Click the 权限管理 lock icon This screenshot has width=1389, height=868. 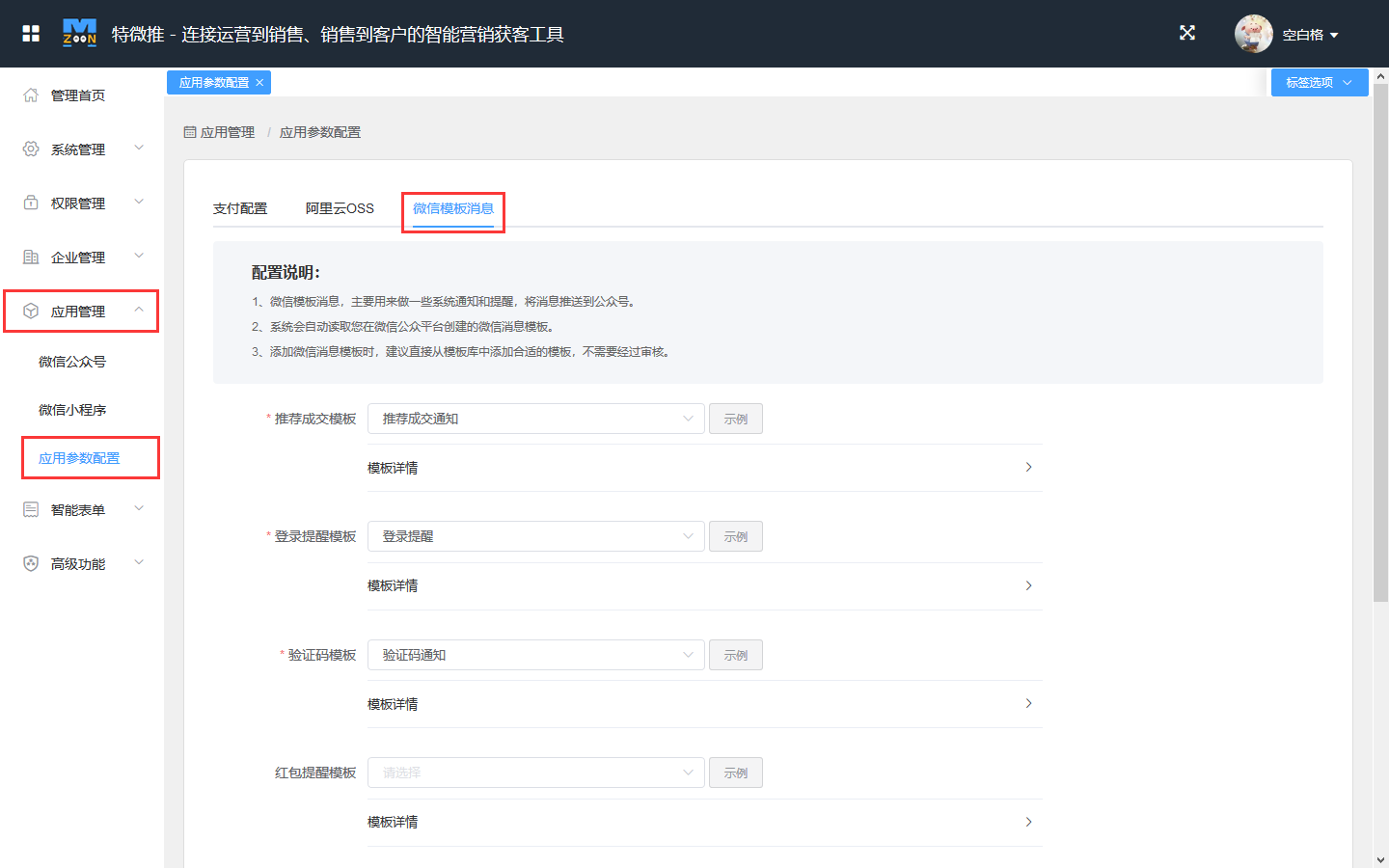[31, 203]
